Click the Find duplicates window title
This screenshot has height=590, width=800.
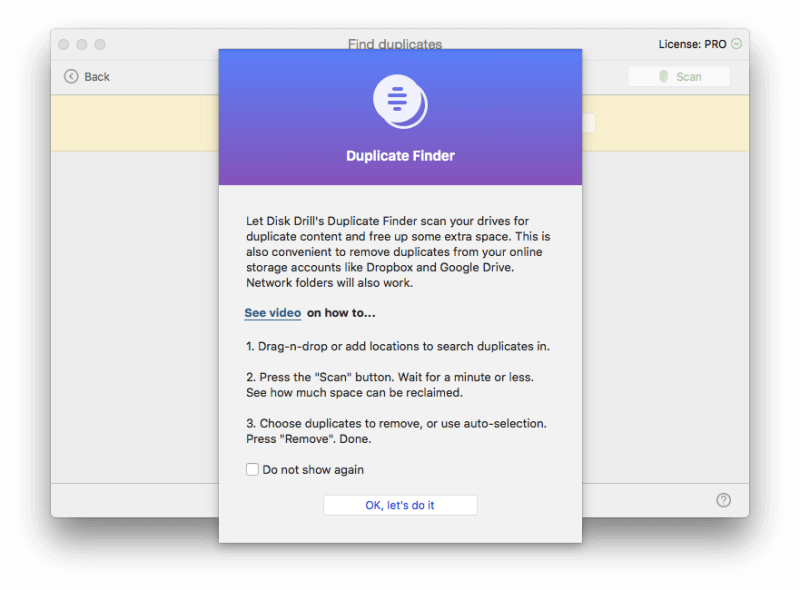click(x=395, y=44)
